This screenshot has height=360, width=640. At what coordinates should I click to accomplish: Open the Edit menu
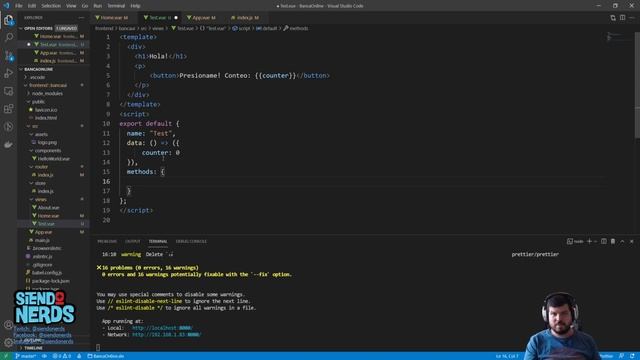point(32,6)
